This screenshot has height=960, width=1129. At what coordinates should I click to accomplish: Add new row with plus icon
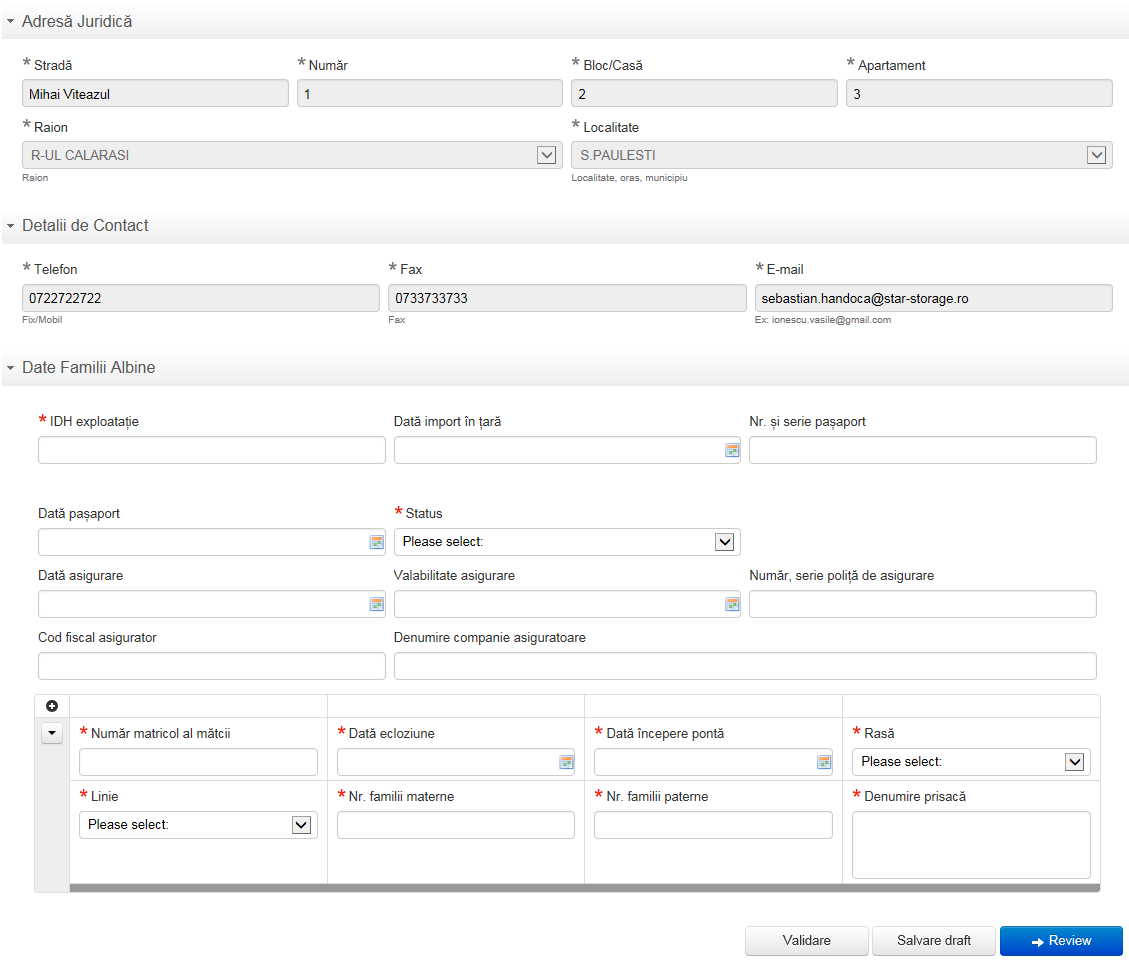pos(52,706)
